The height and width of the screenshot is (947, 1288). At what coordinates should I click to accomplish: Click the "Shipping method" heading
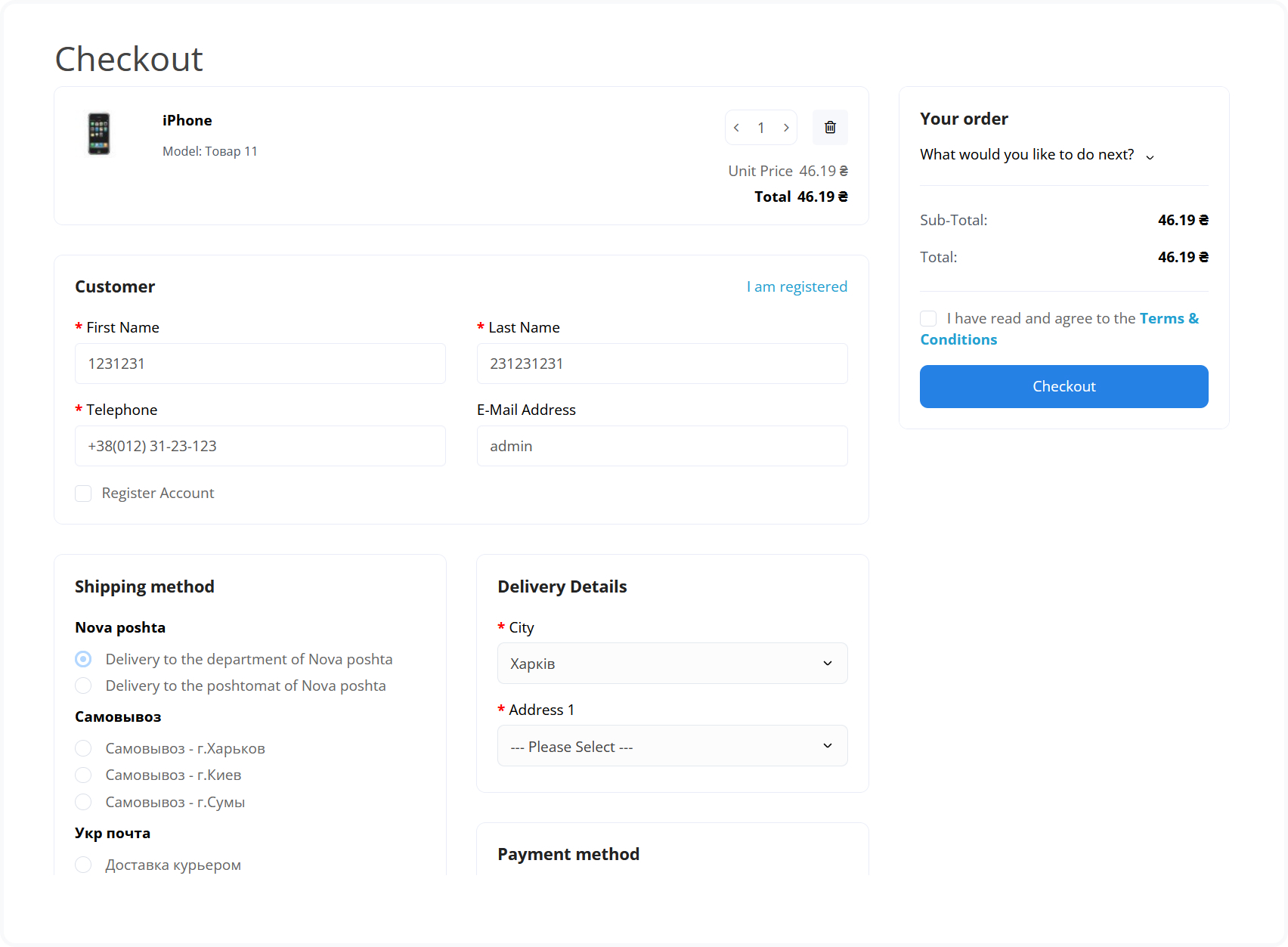(x=144, y=586)
